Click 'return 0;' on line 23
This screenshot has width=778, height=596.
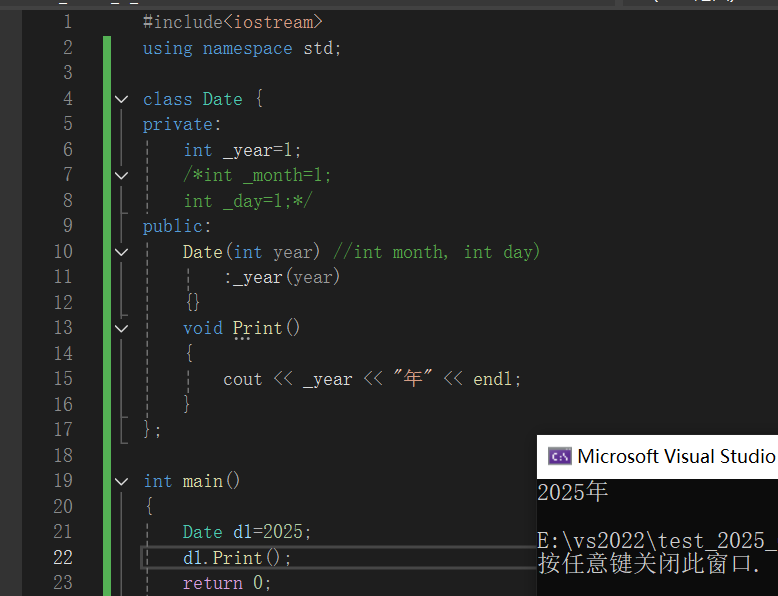[227, 583]
